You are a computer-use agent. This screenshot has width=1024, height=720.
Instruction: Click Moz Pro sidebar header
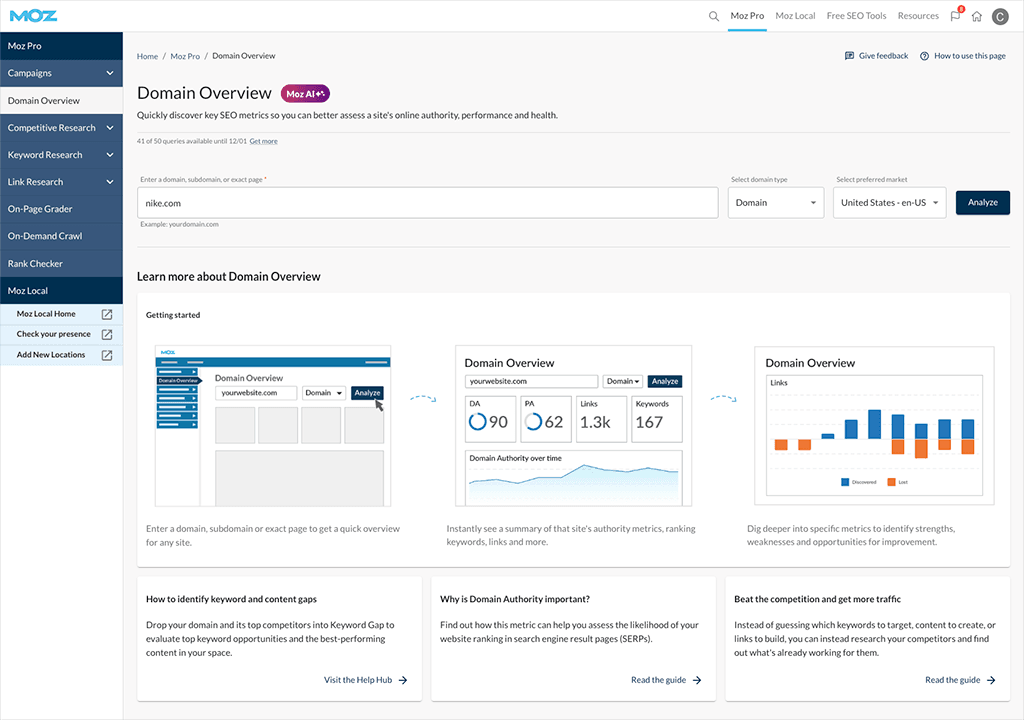pos(61,46)
